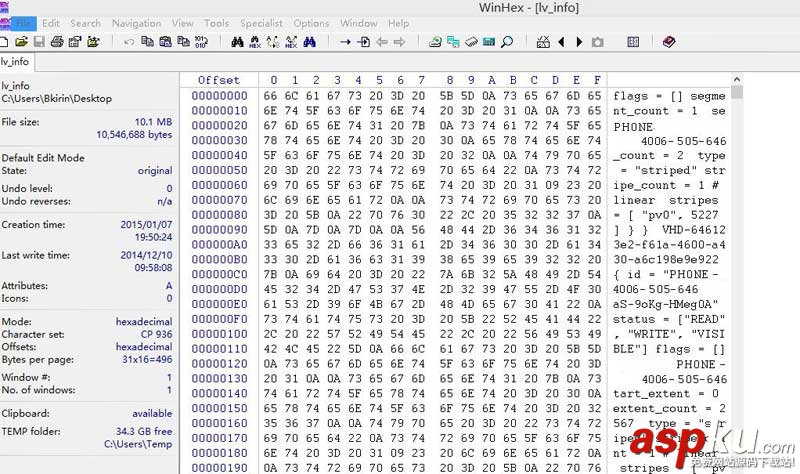This screenshot has height=474, width=800.
Task: Click the Print icon in toolbar
Action: click(57, 42)
